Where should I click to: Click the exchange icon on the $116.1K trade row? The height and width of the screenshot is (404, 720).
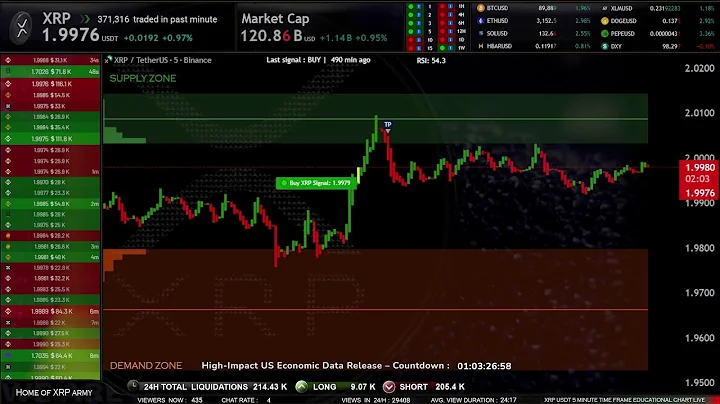click(x=8, y=84)
